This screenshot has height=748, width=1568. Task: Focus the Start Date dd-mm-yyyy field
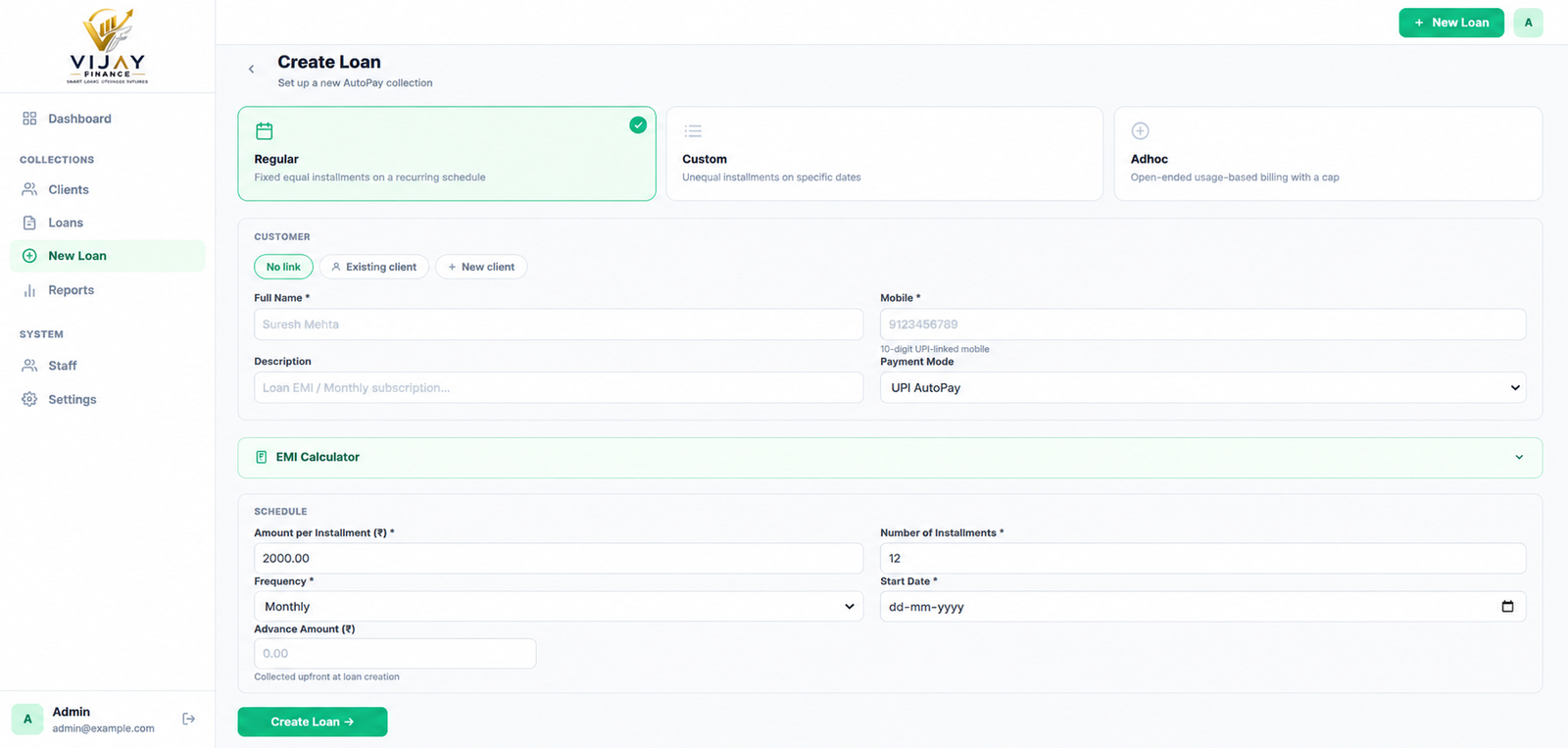click(1202, 607)
